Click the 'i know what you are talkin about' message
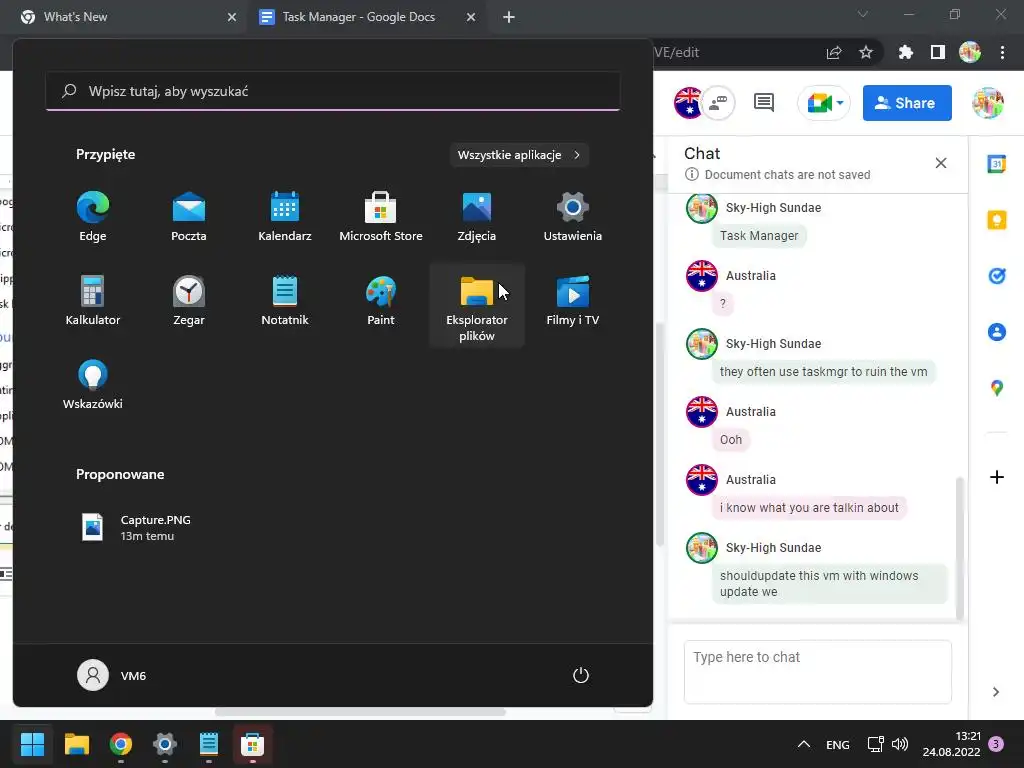The width and height of the screenshot is (1024, 768). (808, 507)
